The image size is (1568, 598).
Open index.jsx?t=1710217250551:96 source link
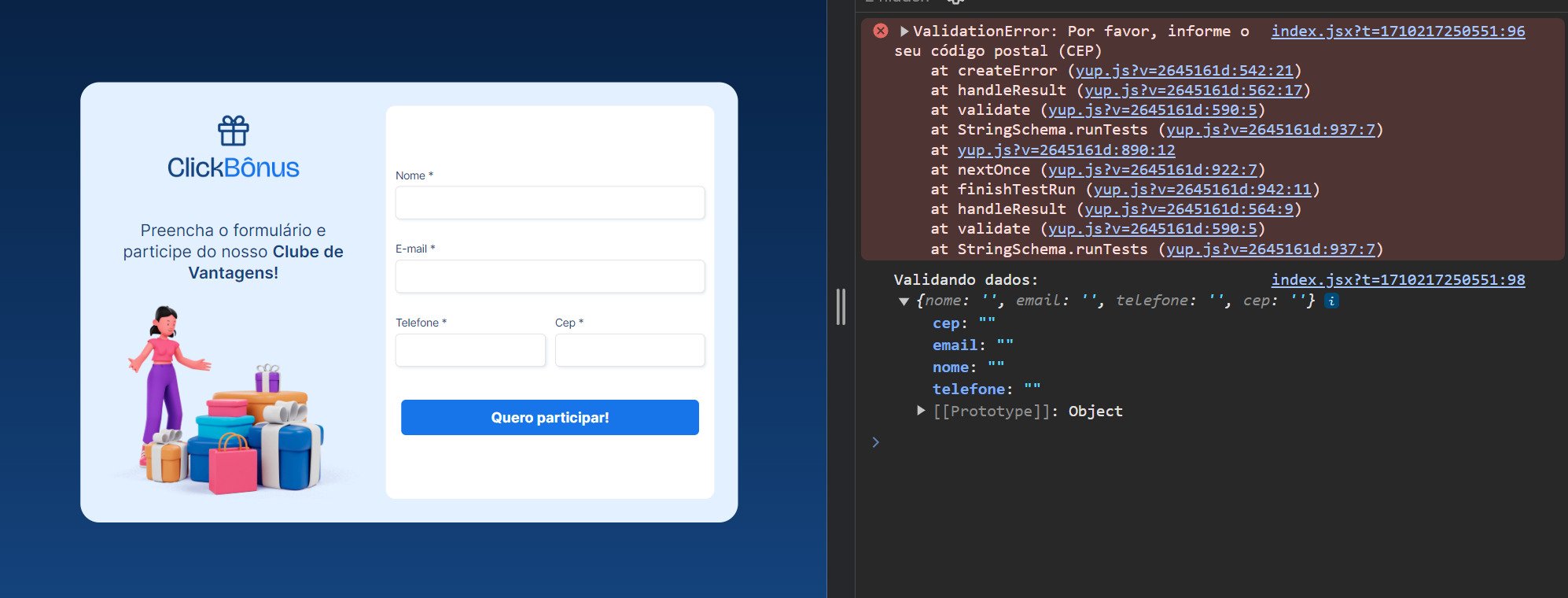1397,31
